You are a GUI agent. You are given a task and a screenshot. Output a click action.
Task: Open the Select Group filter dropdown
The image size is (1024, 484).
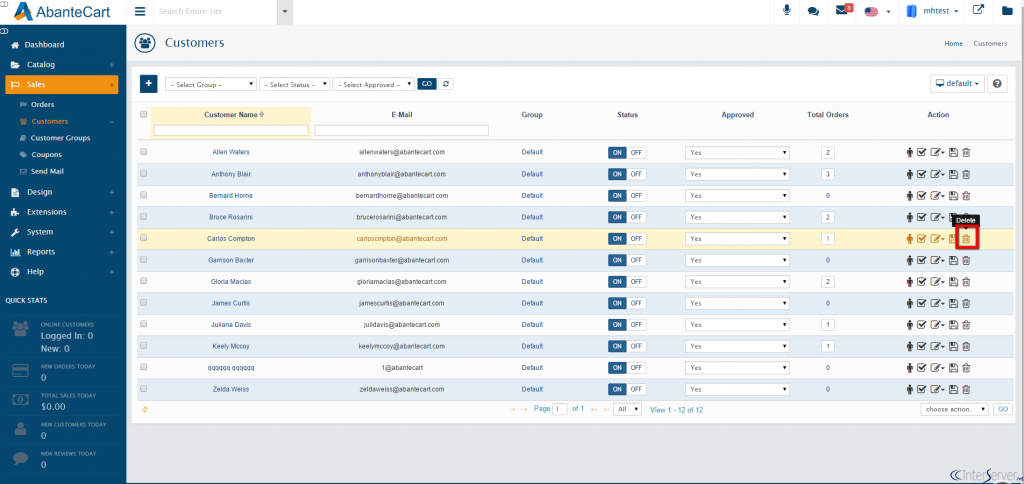[x=211, y=85]
